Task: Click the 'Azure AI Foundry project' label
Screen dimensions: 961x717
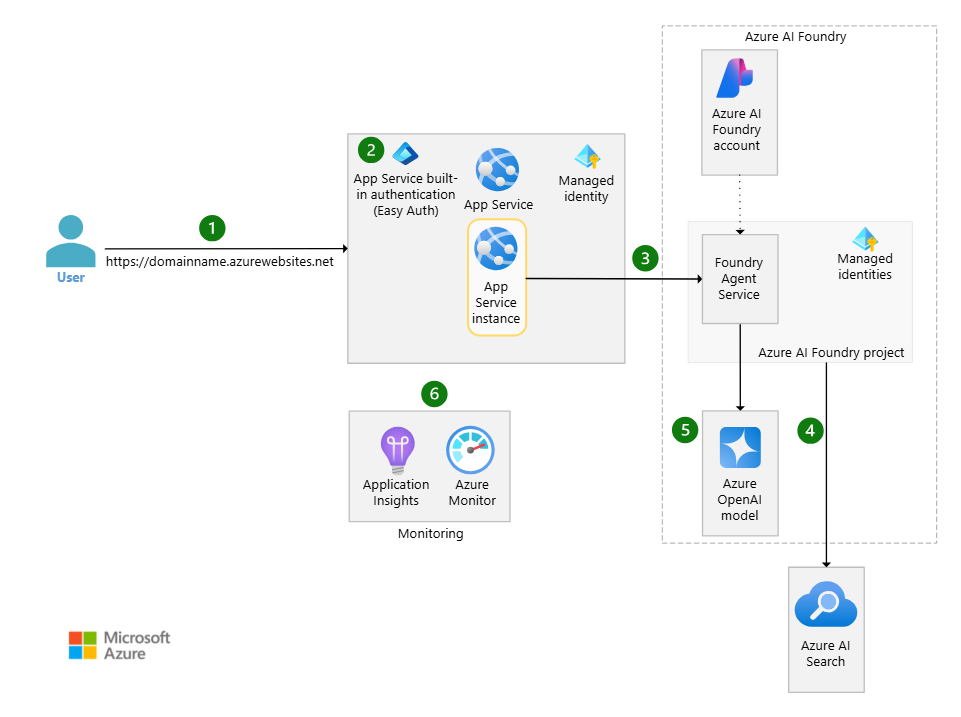Action: [831, 352]
